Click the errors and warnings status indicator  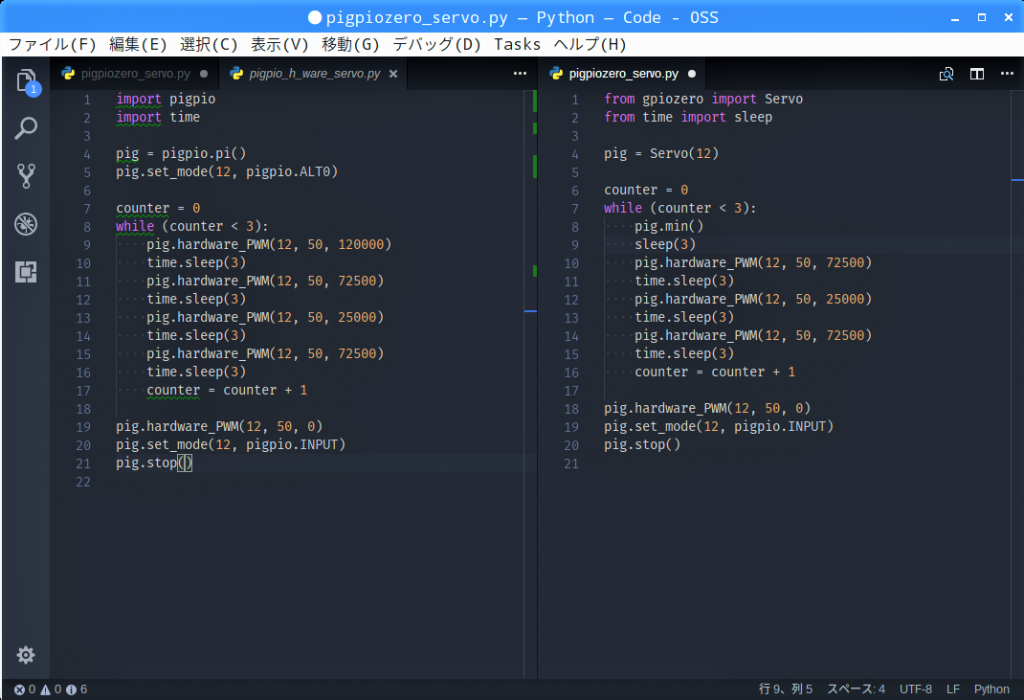(x=50, y=689)
